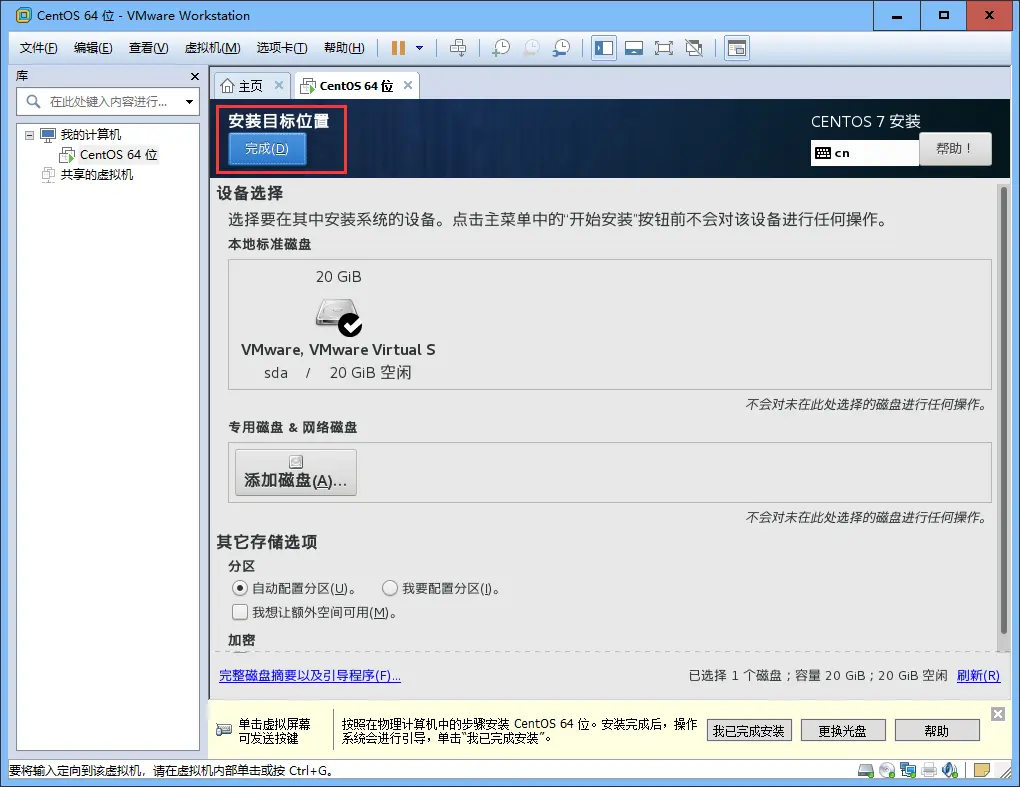The width and height of the screenshot is (1020, 787).
Task: Click the keyboard icon beside 单击虚拟屏幕
Action: click(224, 730)
